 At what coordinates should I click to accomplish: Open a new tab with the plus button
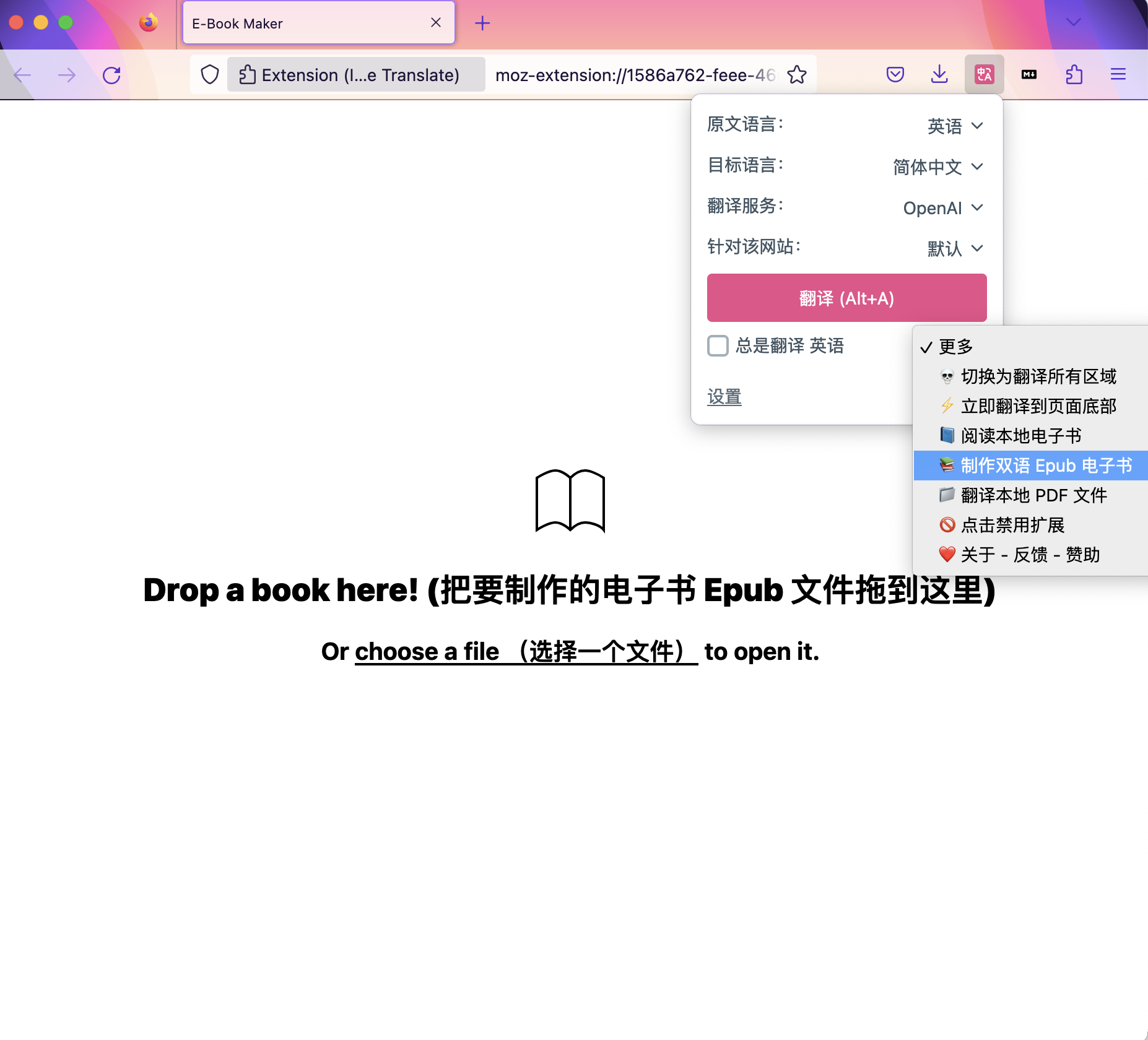click(x=482, y=23)
